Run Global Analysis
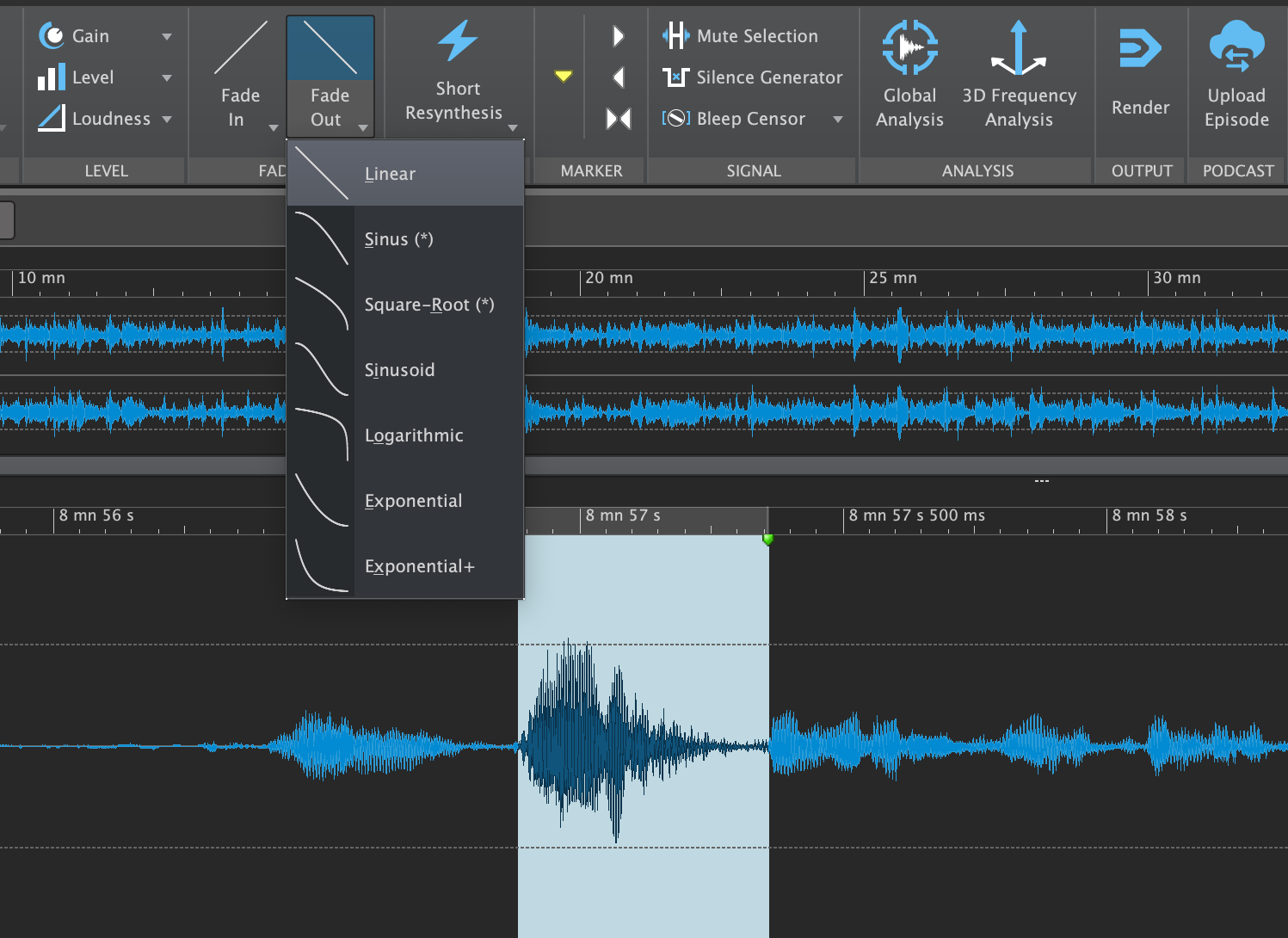 (x=909, y=73)
